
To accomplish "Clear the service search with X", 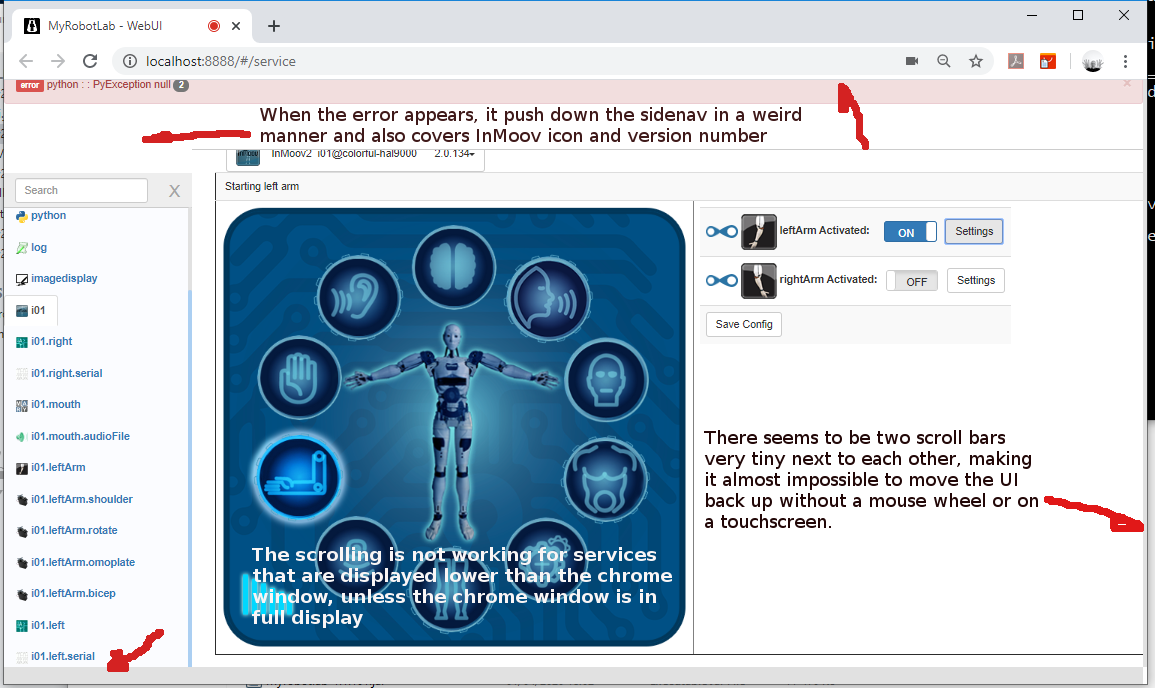I will coord(175,192).
